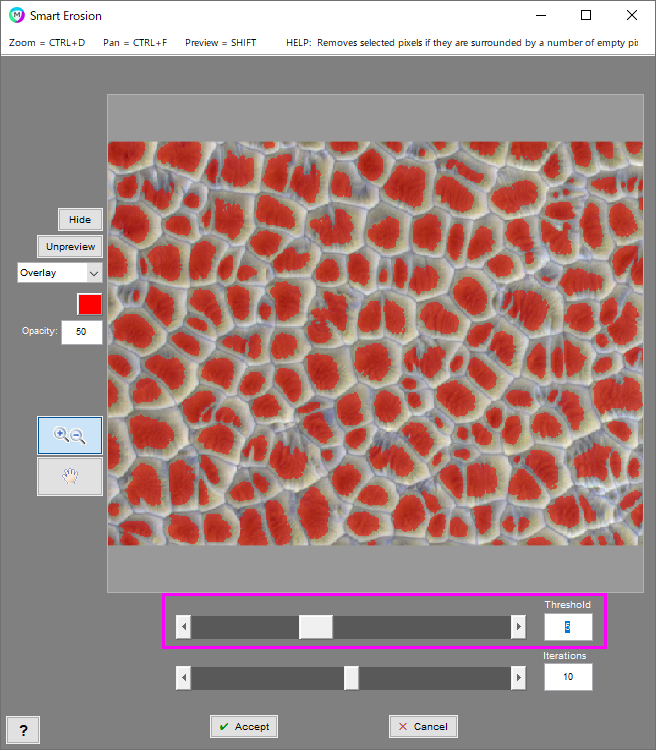Click the Threshold value input box

click(568, 627)
